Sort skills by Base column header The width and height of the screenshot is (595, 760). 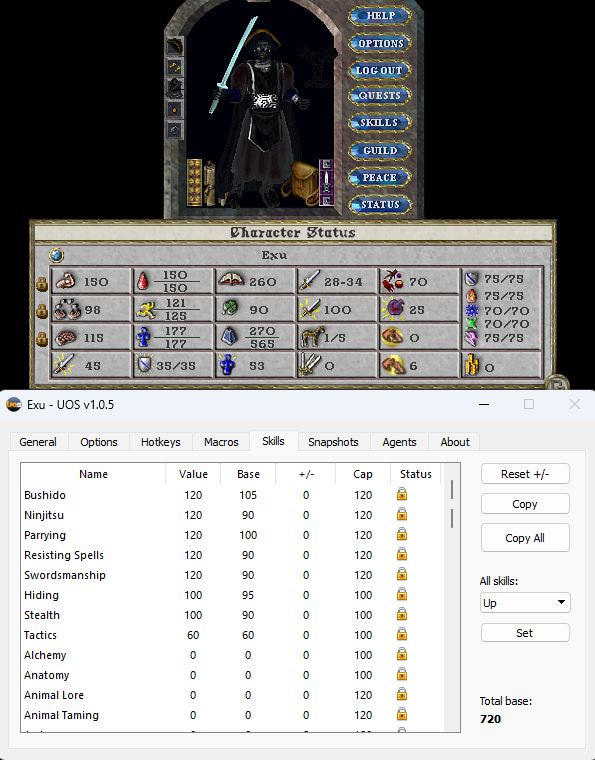tap(248, 474)
